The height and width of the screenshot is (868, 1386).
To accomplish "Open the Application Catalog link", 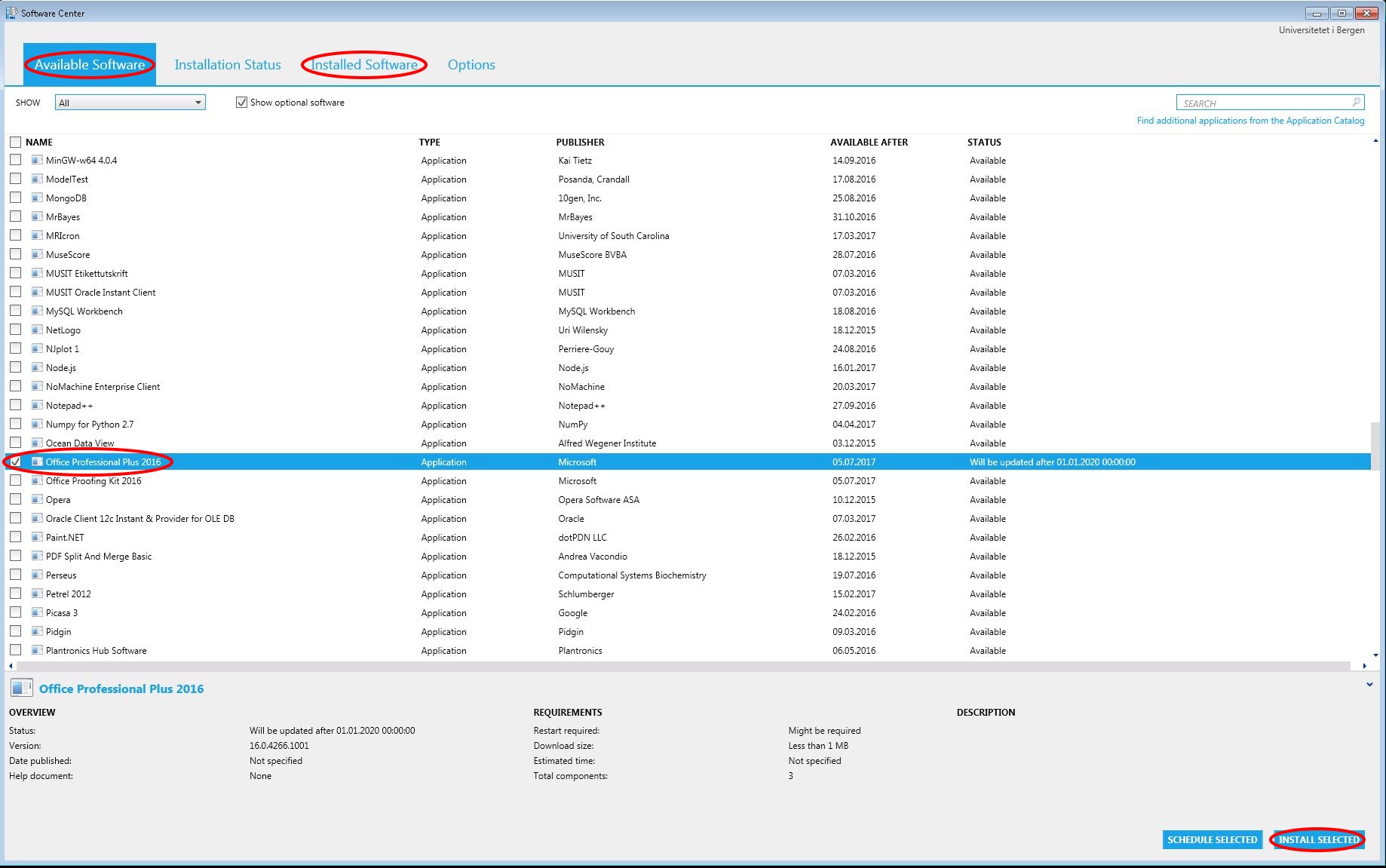I will pyautogui.click(x=1250, y=121).
